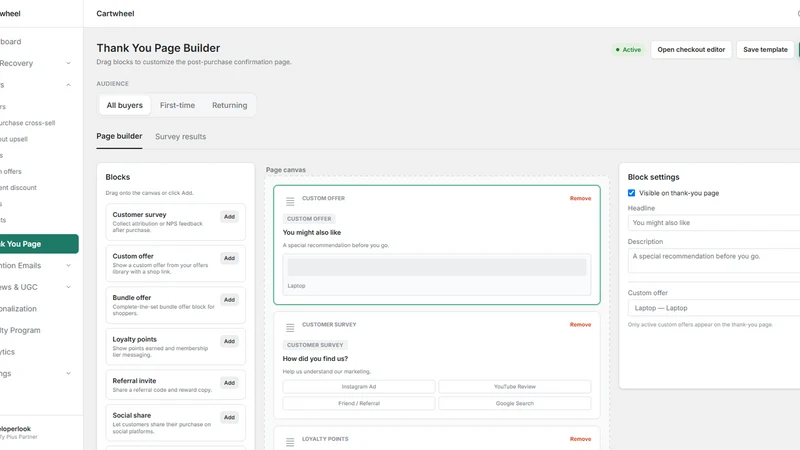Click the Laptop product image placeholder
This screenshot has width=800, height=450.
click(437, 267)
